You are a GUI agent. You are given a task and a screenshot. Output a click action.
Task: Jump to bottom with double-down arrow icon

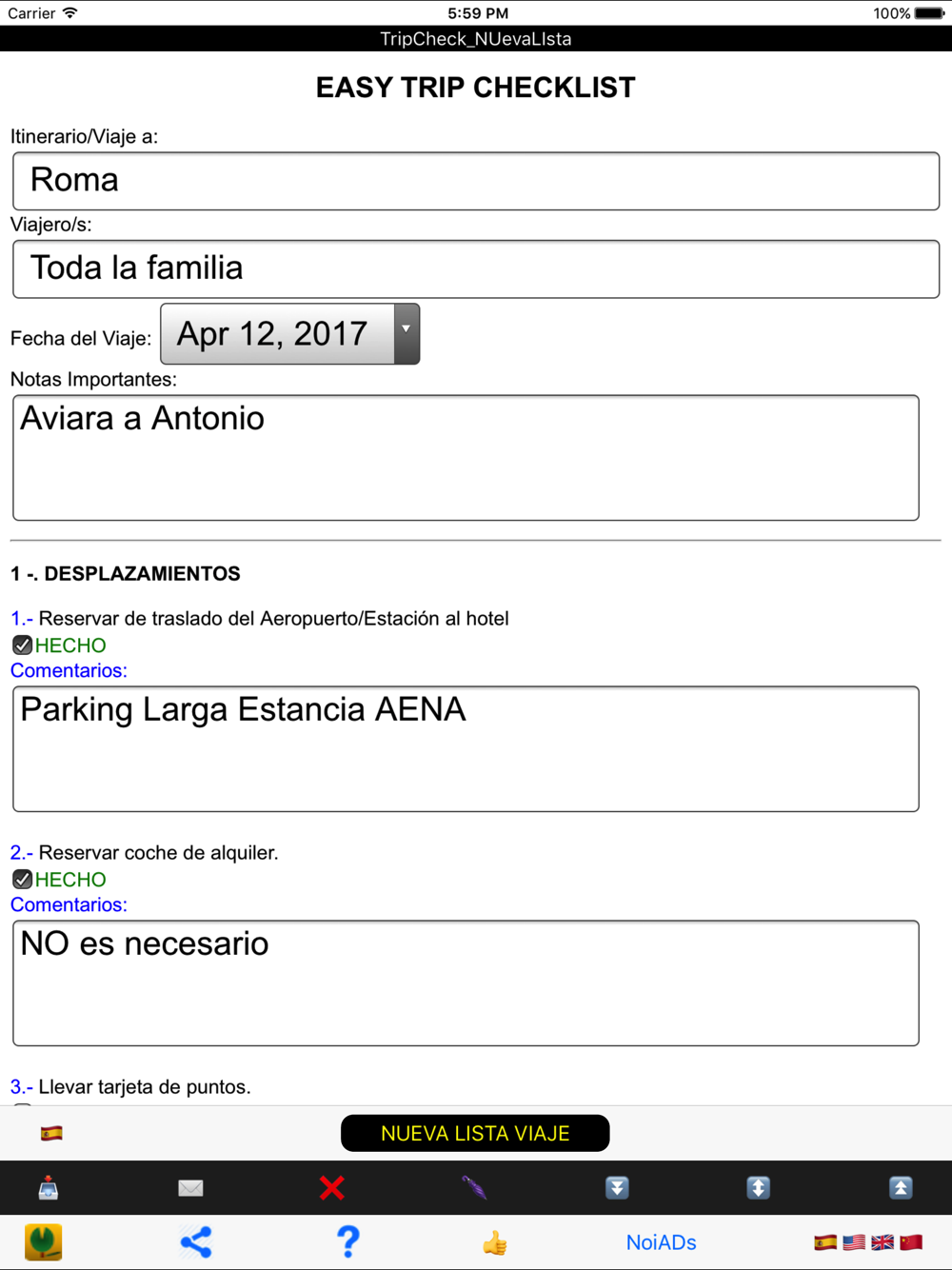617,1188
